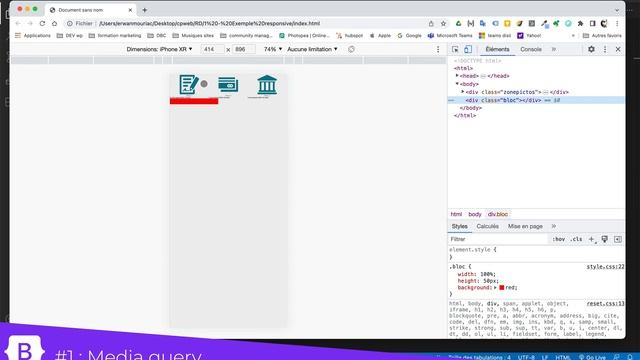Open device toolbar more options menu

click(x=438, y=49)
